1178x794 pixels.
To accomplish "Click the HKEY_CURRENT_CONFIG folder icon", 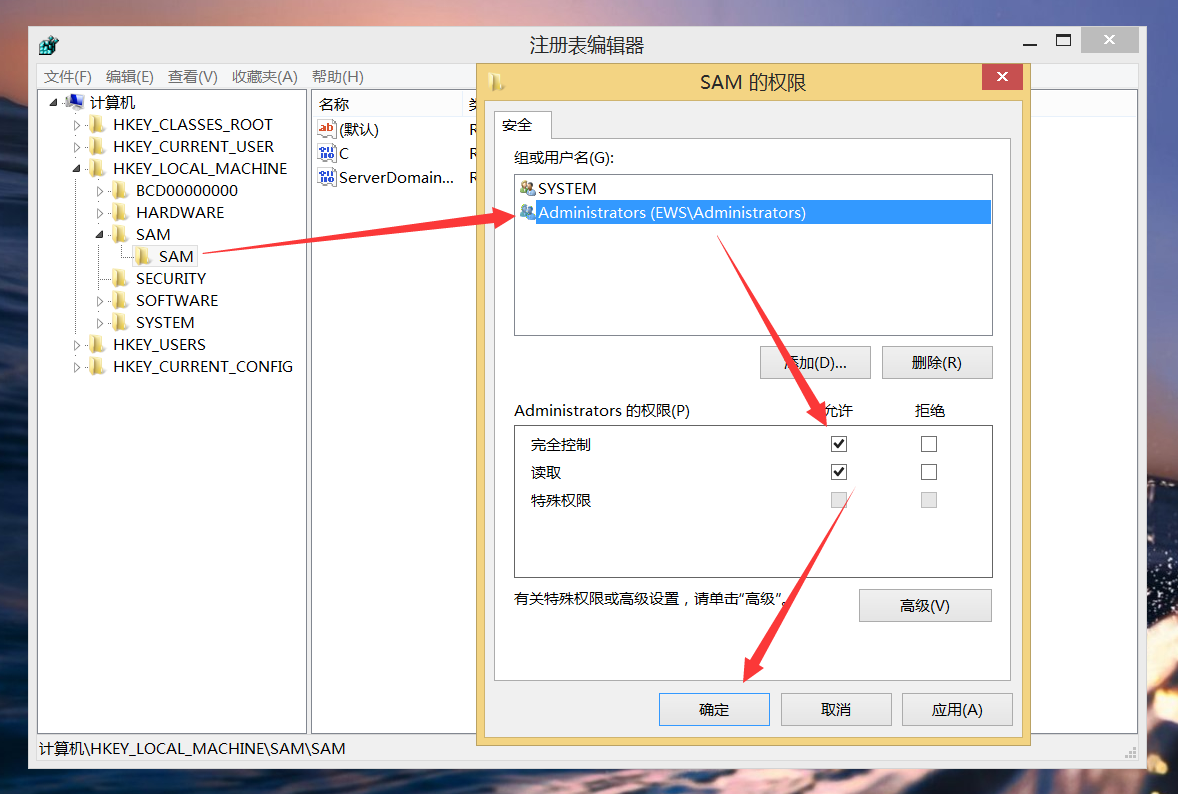I will pyautogui.click(x=97, y=367).
